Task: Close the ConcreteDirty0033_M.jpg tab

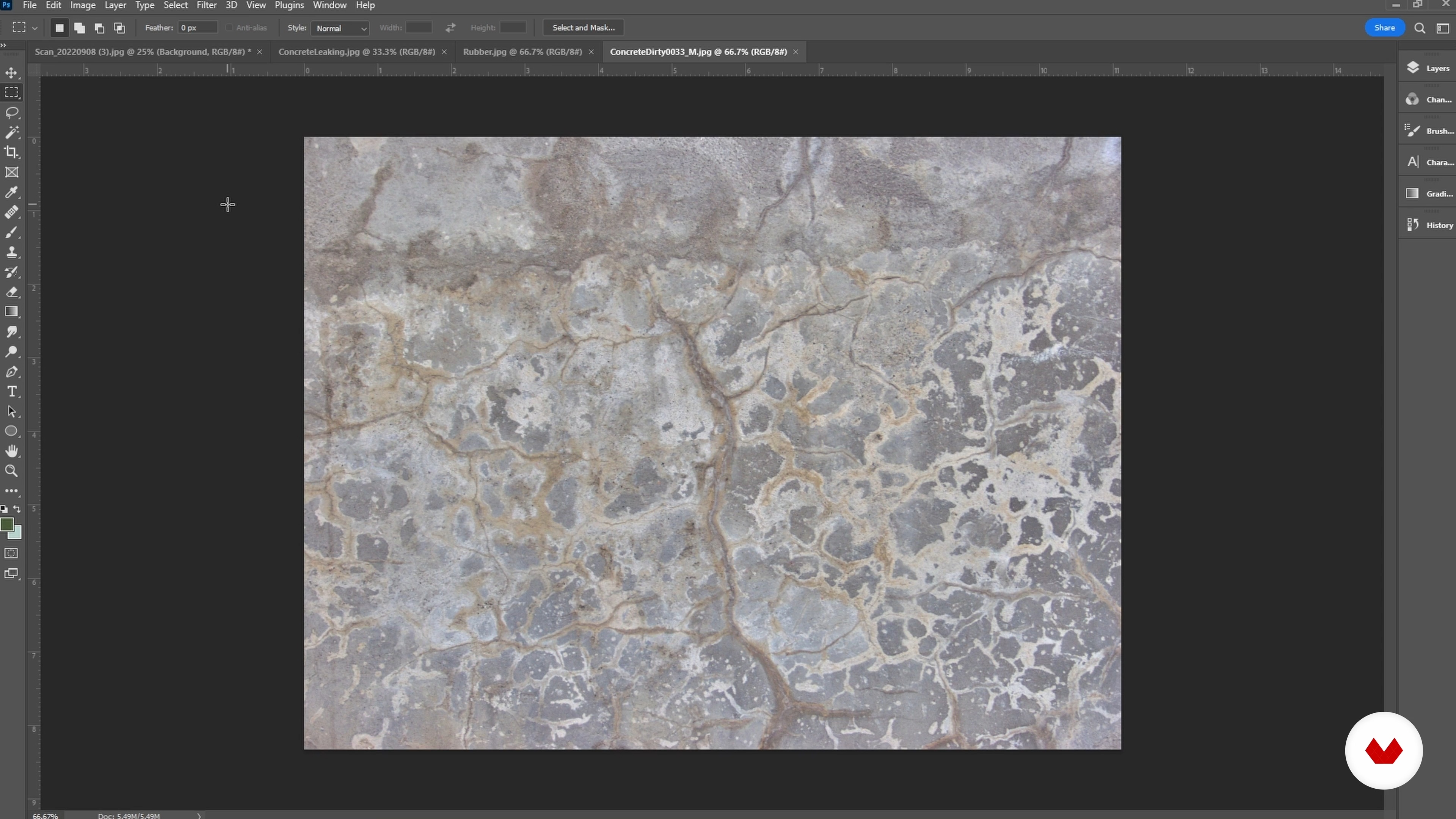Action: [x=796, y=52]
